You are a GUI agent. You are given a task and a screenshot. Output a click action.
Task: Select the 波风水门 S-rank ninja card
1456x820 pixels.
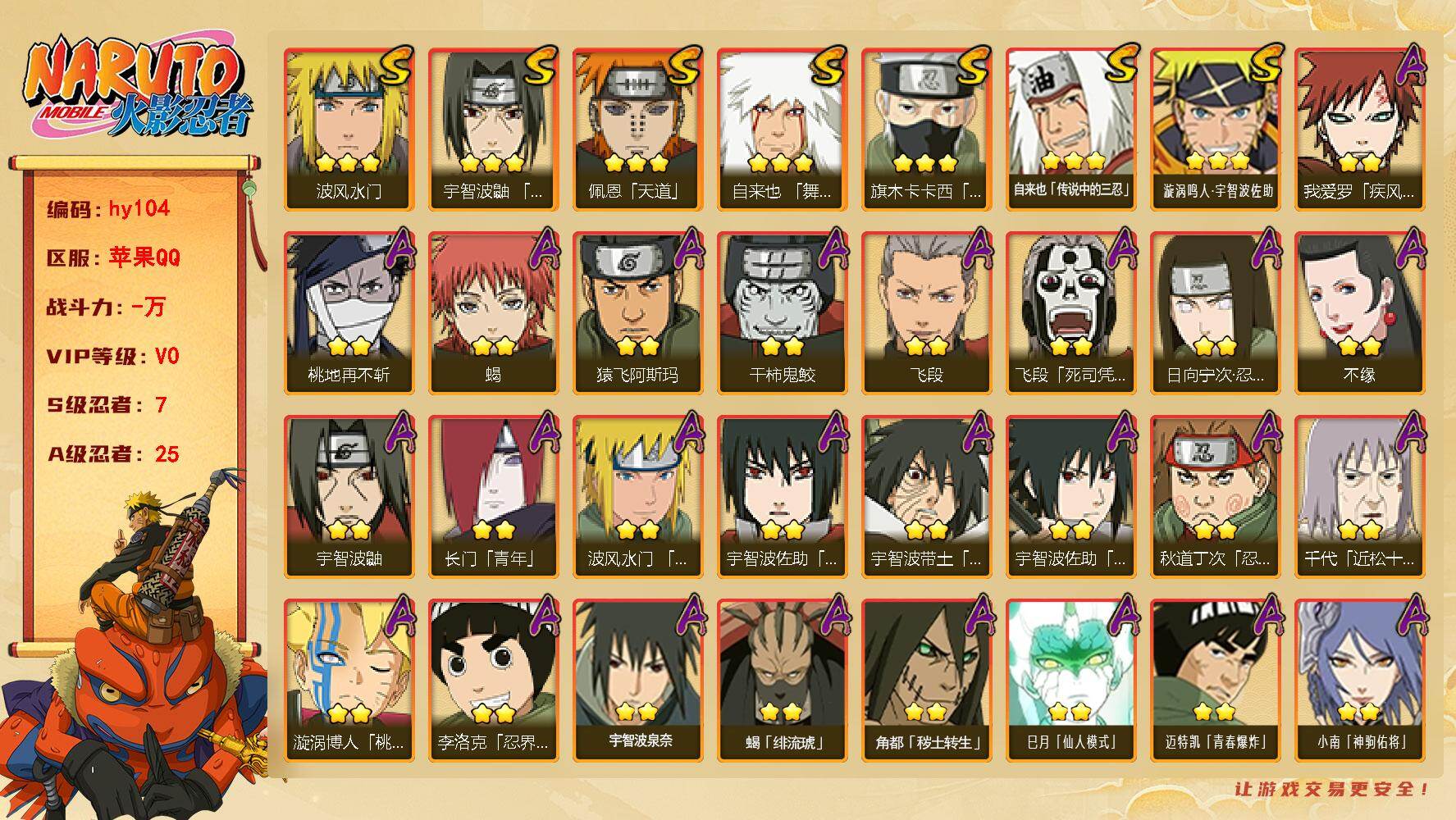point(349,129)
